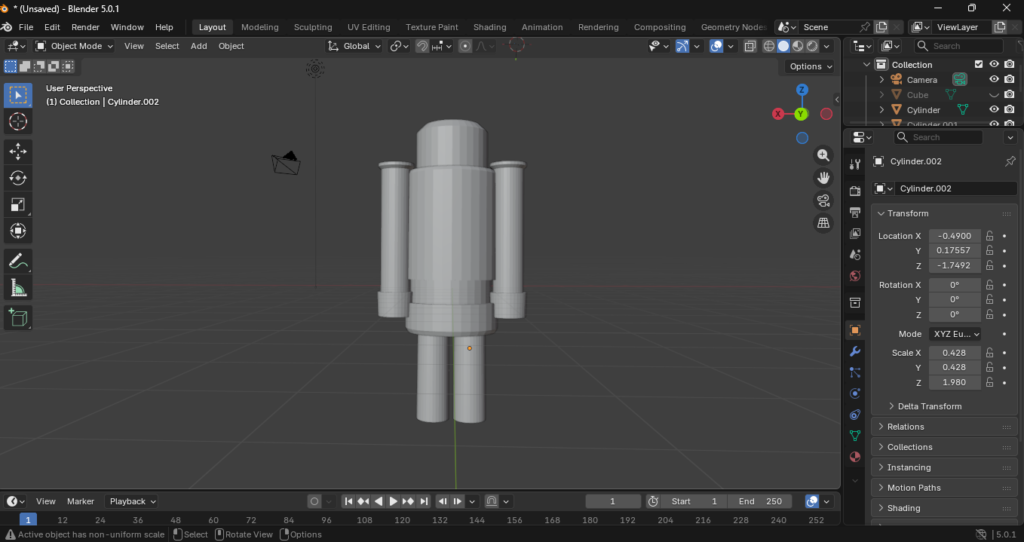Screen dimensions: 1024x542
Task: Choose the Annotate tool
Action: tap(18, 261)
